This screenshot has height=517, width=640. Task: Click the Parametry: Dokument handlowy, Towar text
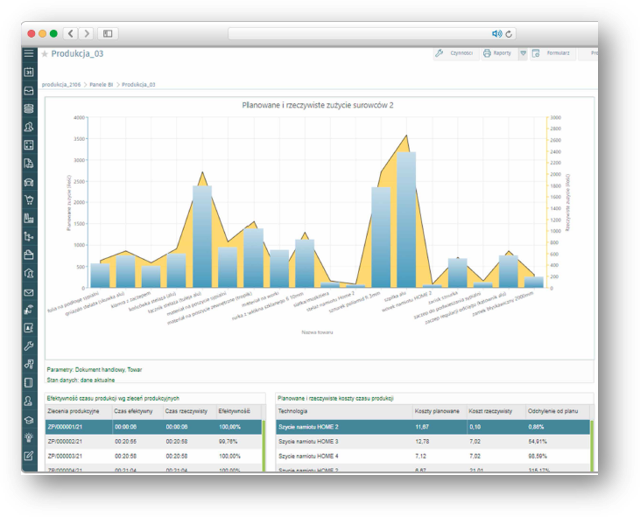coord(94,370)
